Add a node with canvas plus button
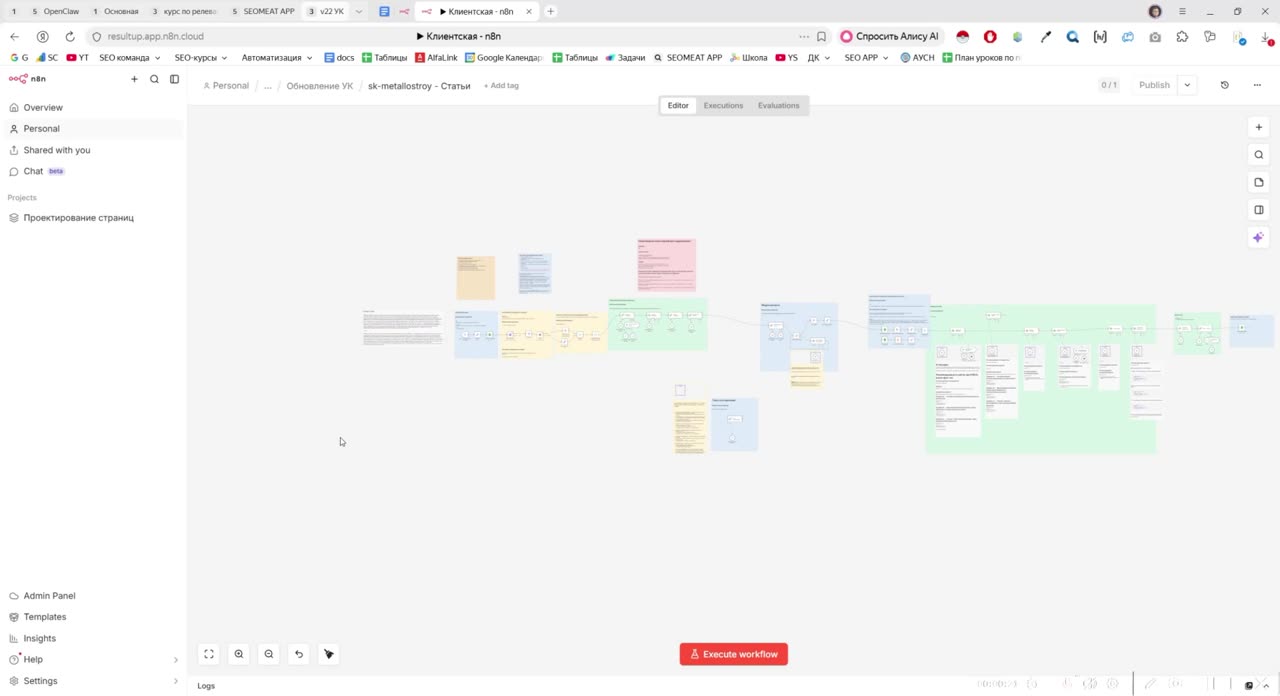This screenshot has height=696, width=1280. coord(1259,127)
